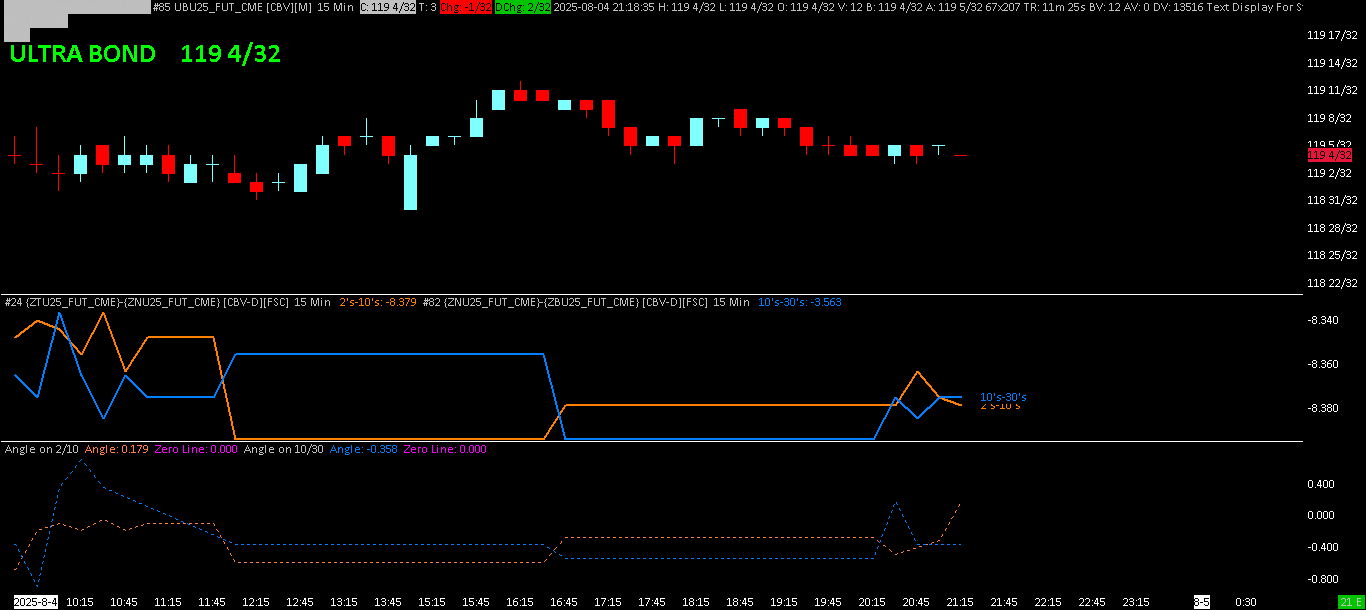Click the 12:45 time axis label
The width and height of the screenshot is (1366, 610).
[300, 602]
